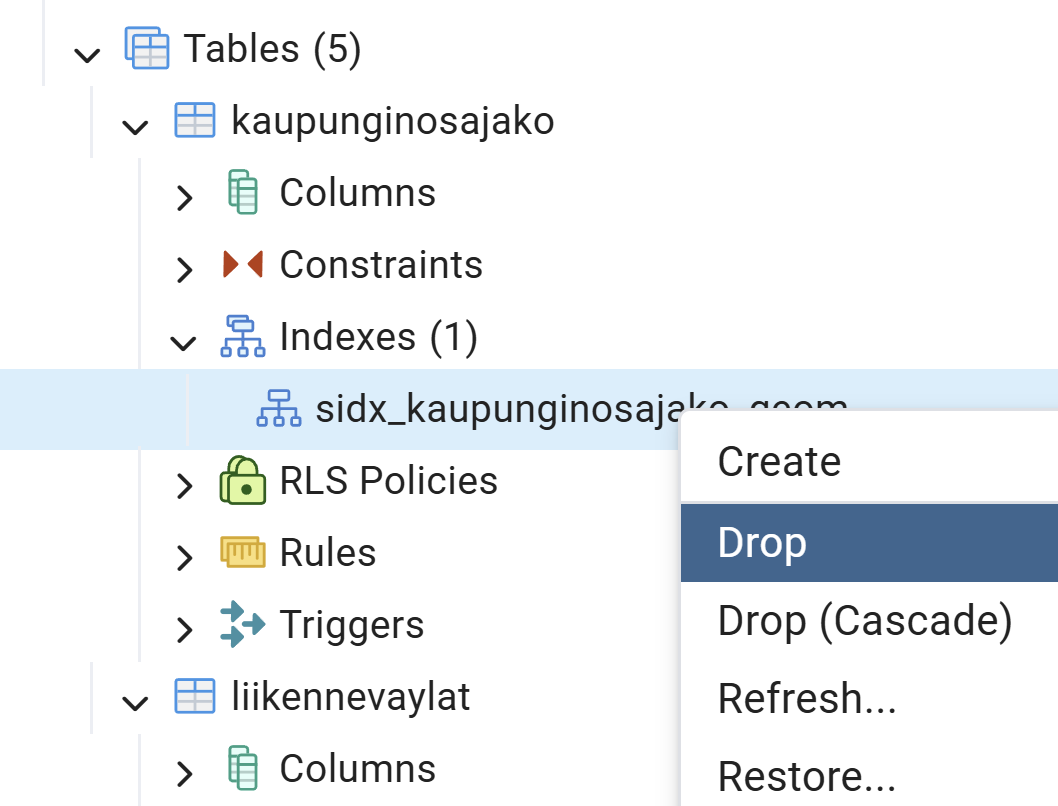Click the Constraints node icon
The height and width of the screenshot is (806, 1058).
click(x=242, y=265)
